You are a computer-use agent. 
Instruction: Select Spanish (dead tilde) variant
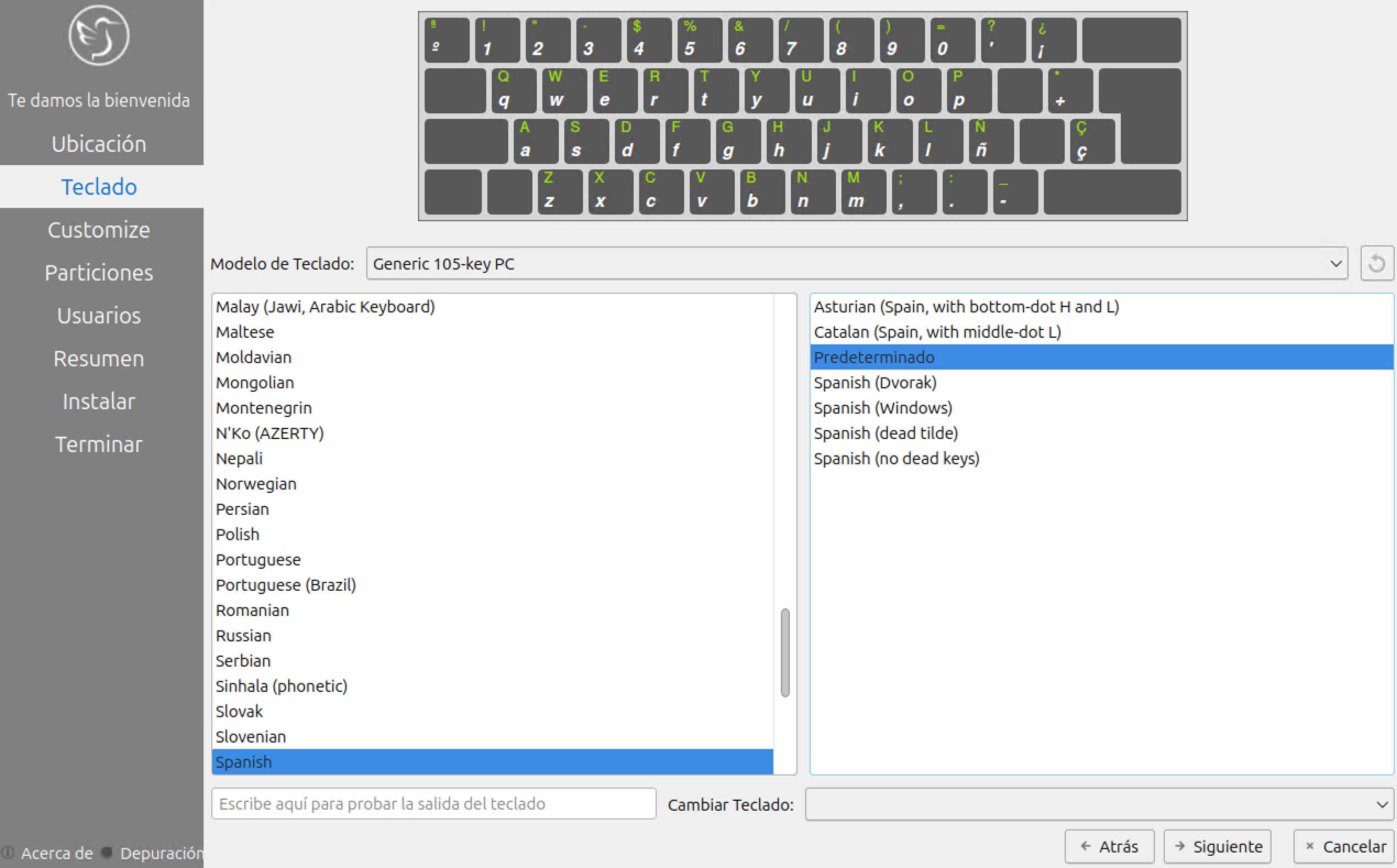coord(1102,433)
